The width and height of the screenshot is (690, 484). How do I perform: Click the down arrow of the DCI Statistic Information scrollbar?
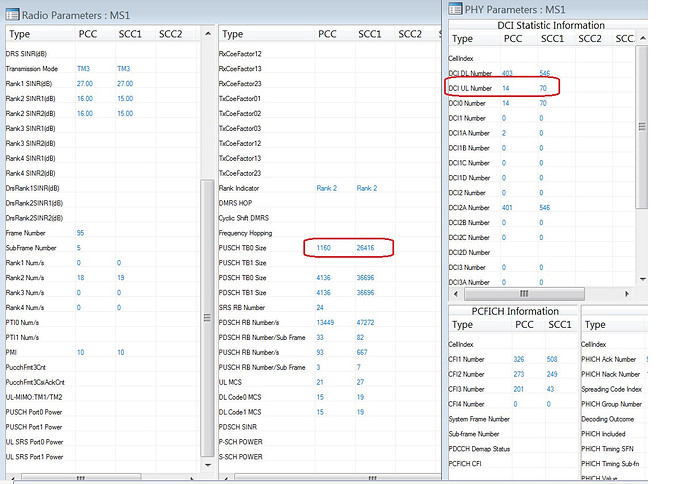click(x=643, y=279)
